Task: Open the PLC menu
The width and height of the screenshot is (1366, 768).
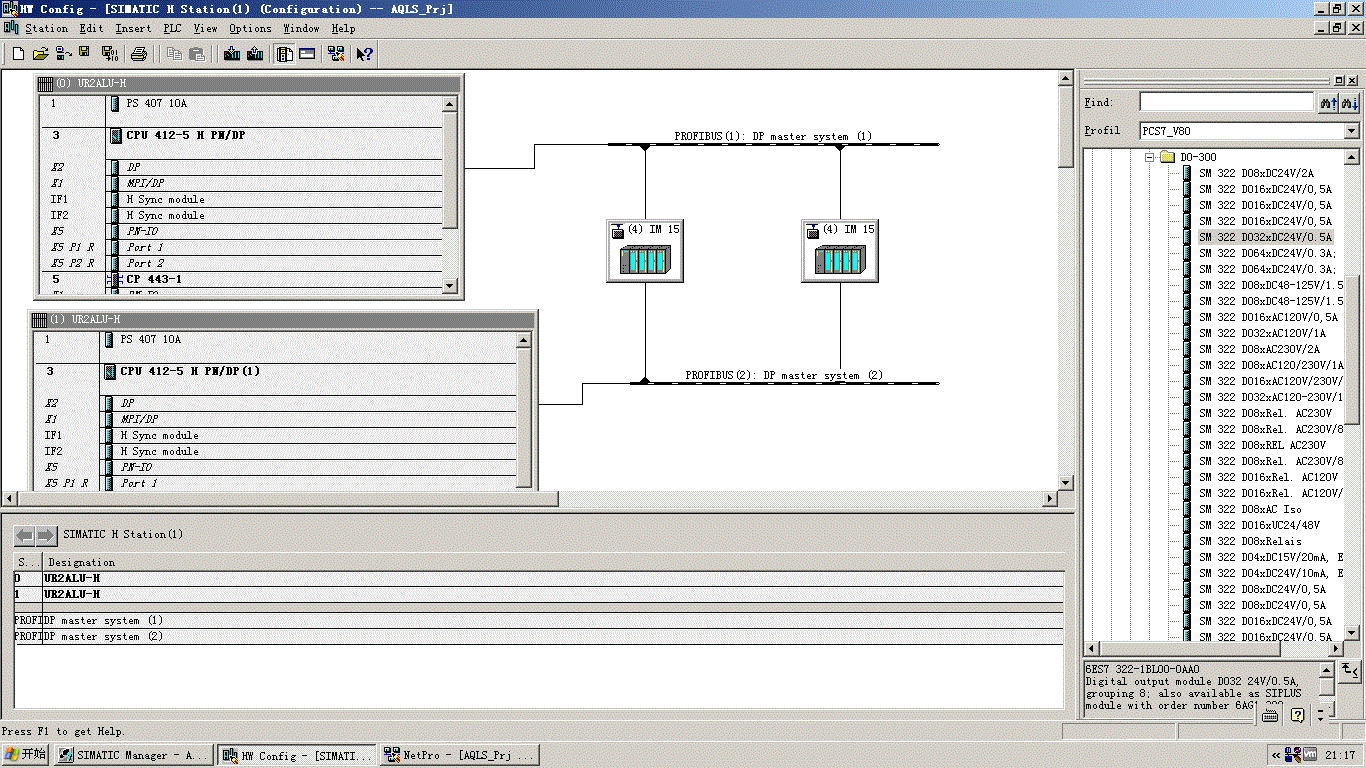Action: [x=172, y=28]
